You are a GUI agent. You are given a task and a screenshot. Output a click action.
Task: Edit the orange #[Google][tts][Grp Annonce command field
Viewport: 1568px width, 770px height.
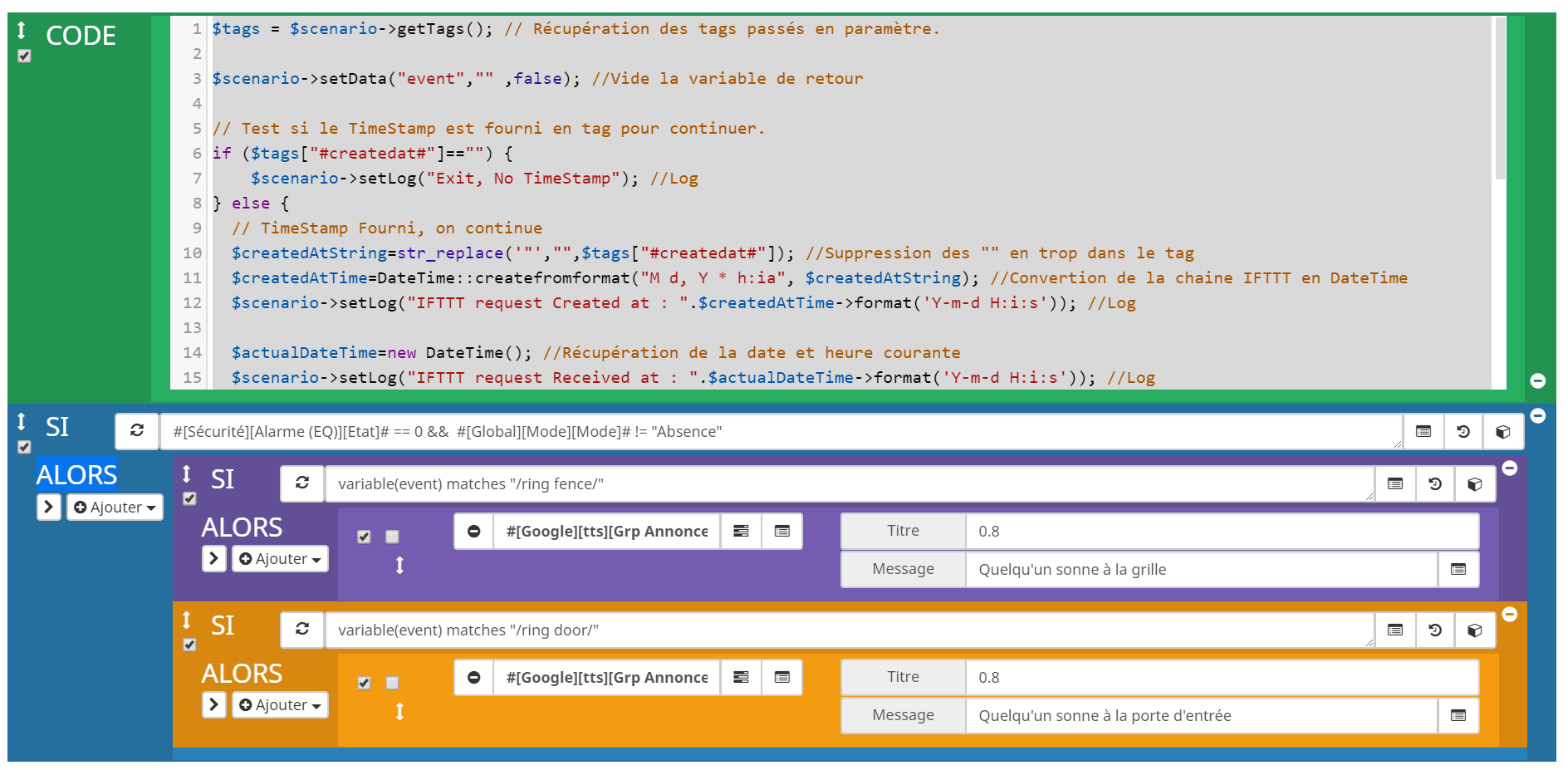(607, 678)
